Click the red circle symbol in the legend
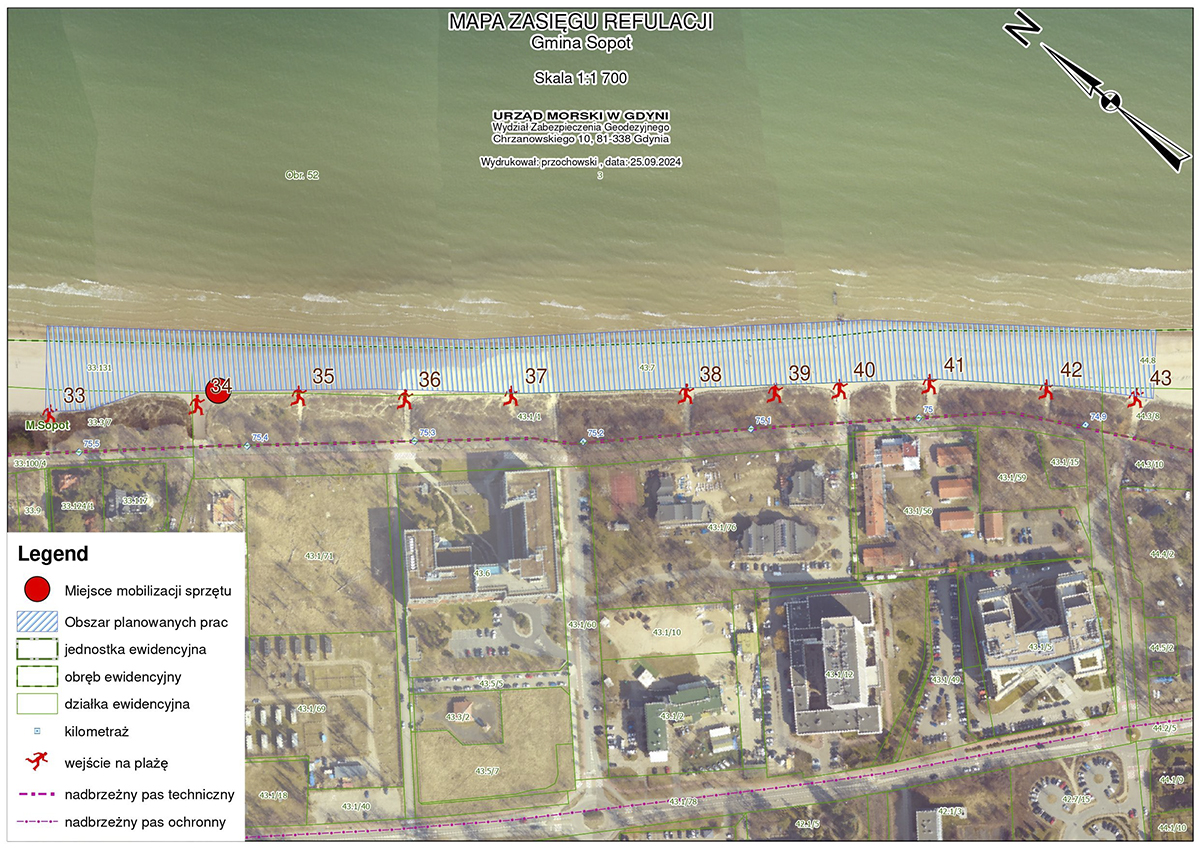This screenshot has height=849, width=1200. click(x=37, y=589)
